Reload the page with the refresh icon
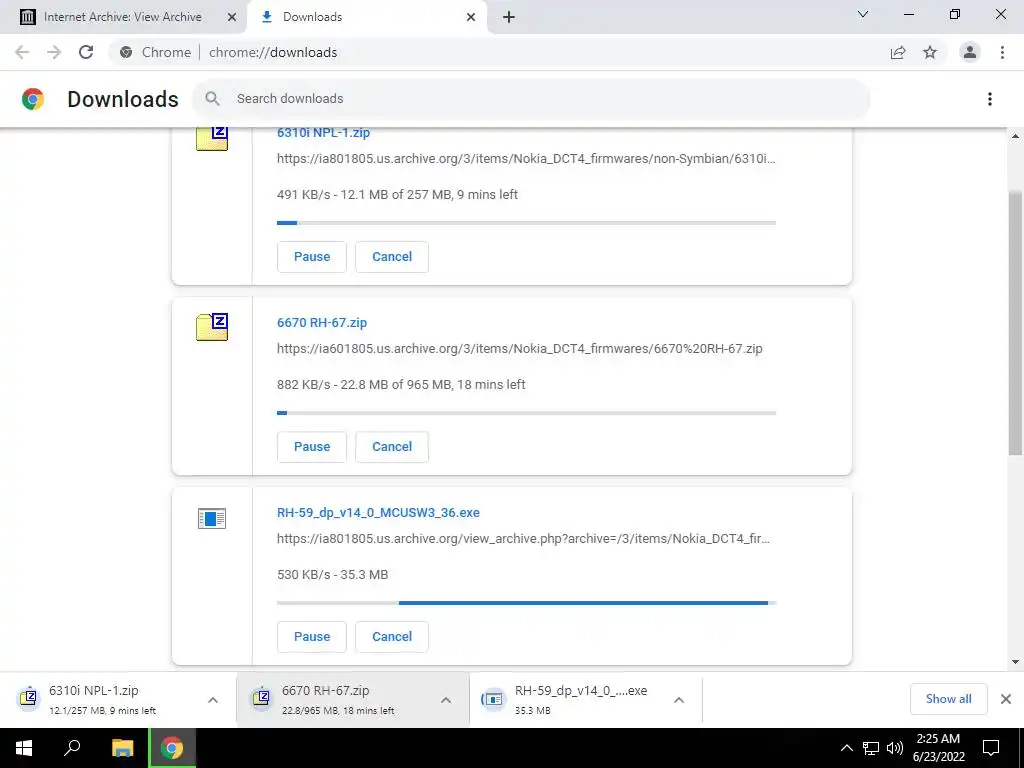The image size is (1024, 768). pyautogui.click(x=86, y=52)
